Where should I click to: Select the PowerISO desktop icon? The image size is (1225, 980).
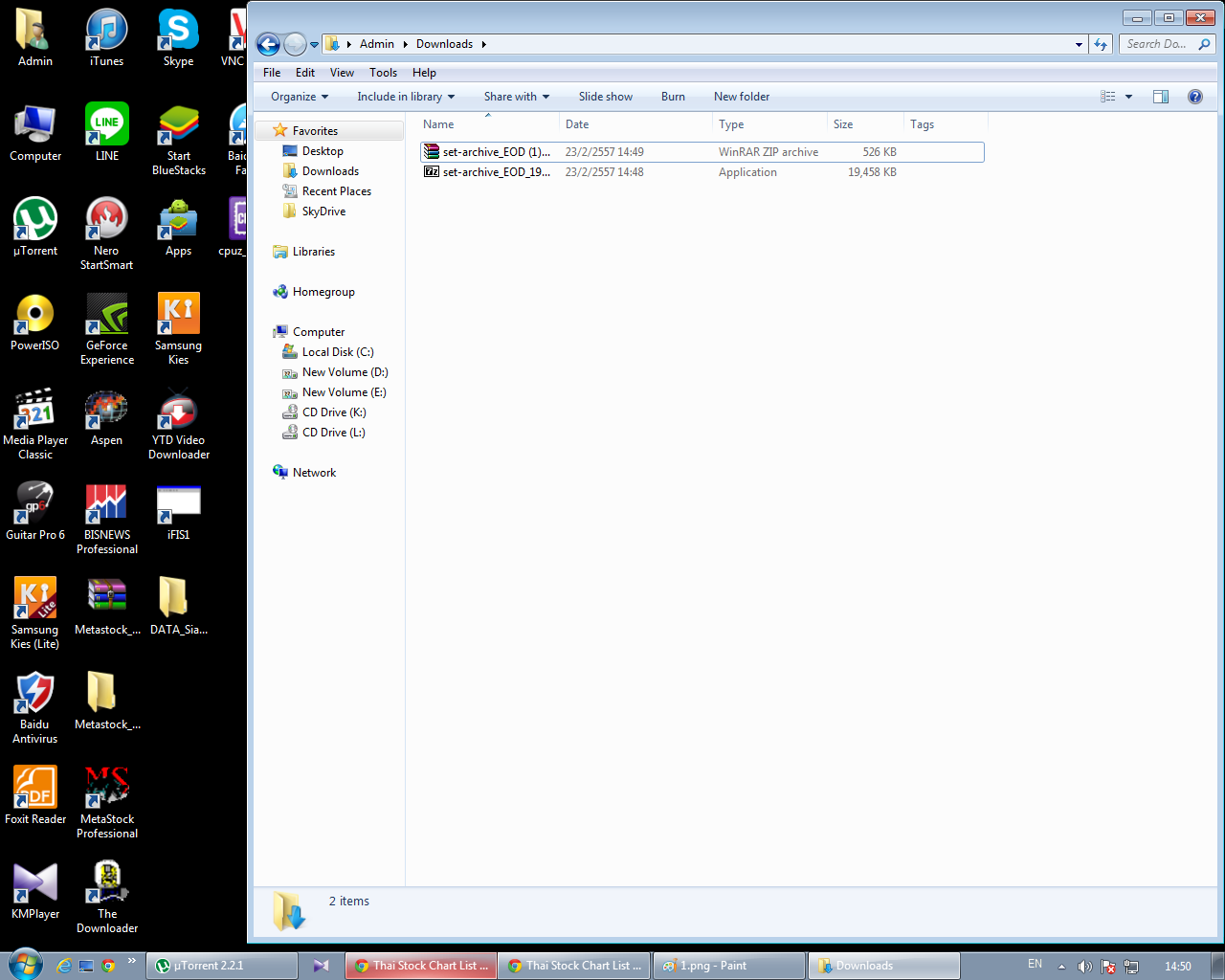pos(35,323)
